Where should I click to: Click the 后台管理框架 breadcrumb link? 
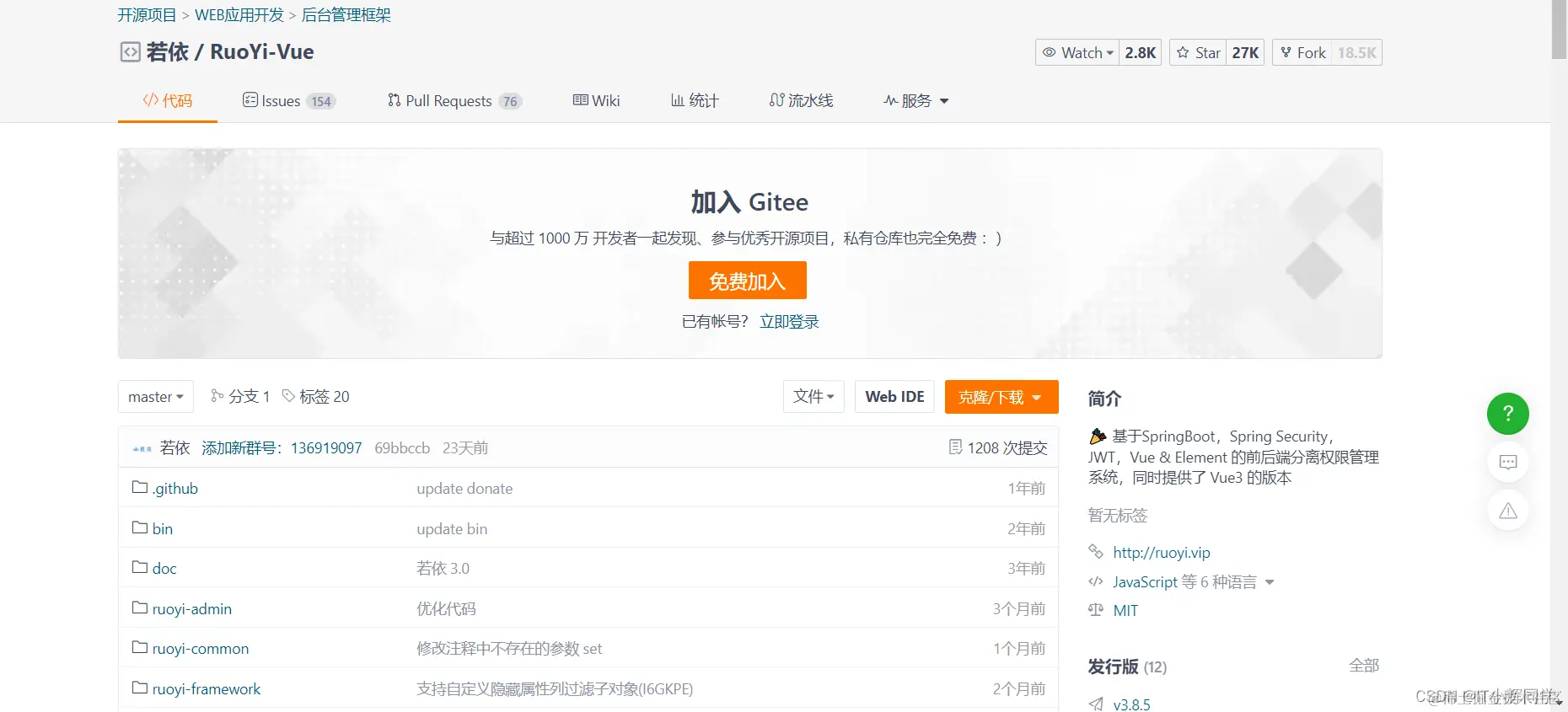[346, 15]
